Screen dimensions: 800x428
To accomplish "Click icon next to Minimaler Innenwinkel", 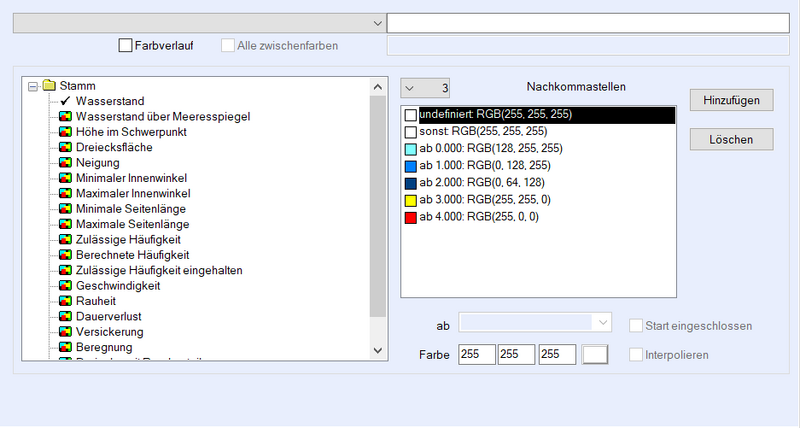I will (65, 178).
